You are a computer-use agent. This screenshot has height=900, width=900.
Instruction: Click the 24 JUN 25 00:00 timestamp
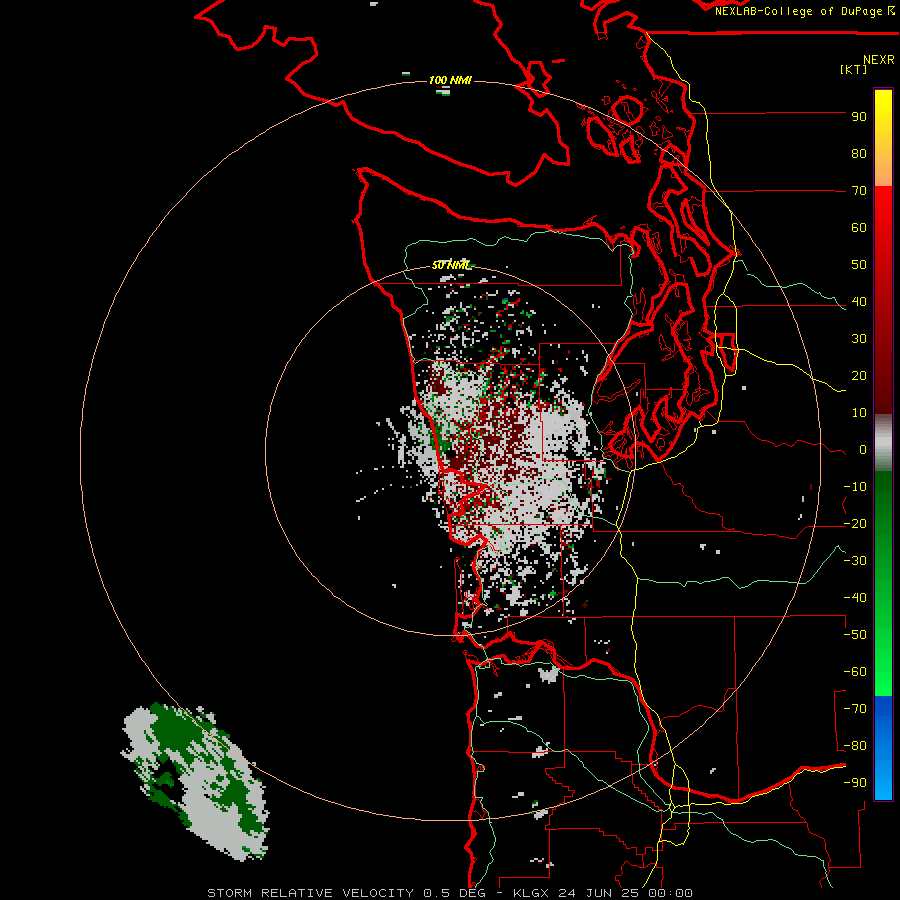coord(625,893)
